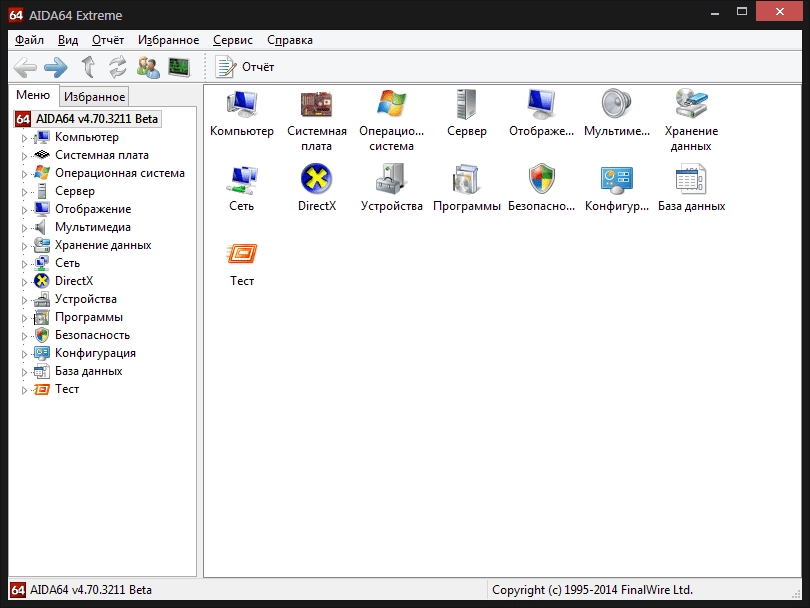Screen dimensions: 810x608
Task: Open the Справка menu
Action: (290, 40)
